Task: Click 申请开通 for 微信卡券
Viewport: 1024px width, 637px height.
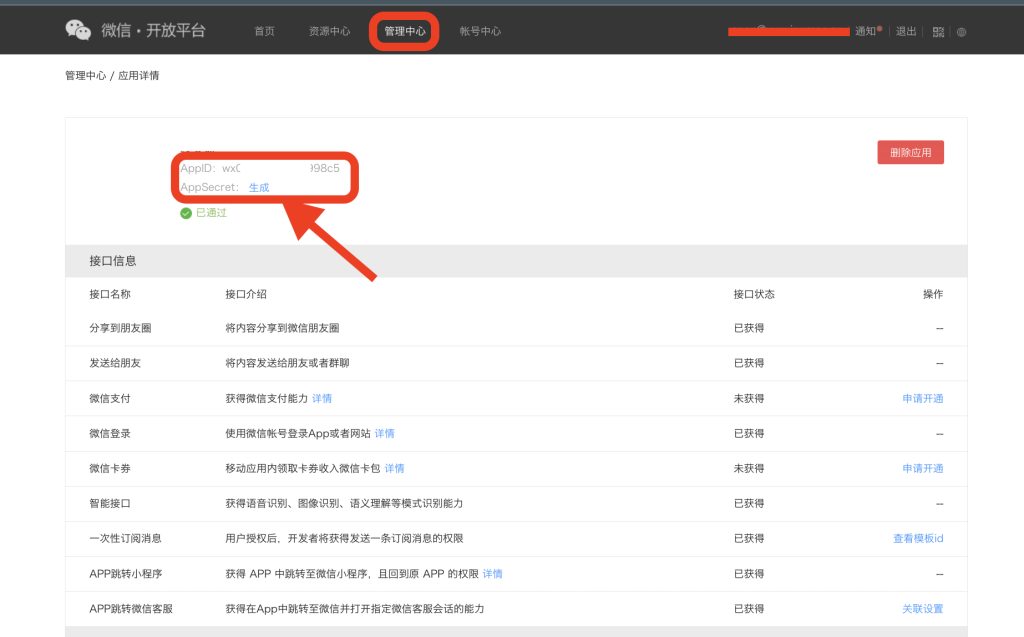Action: (922, 468)
